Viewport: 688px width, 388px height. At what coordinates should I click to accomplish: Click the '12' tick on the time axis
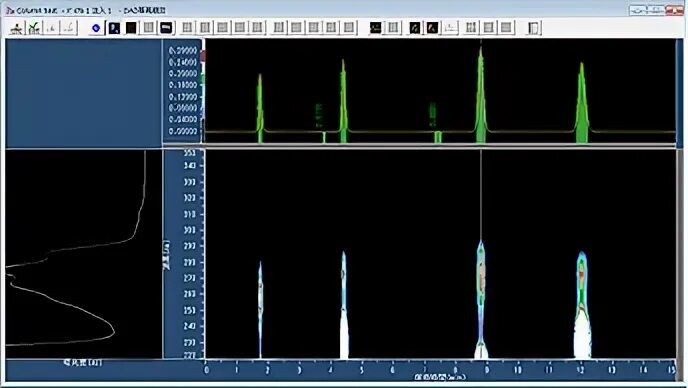(581, 370)
